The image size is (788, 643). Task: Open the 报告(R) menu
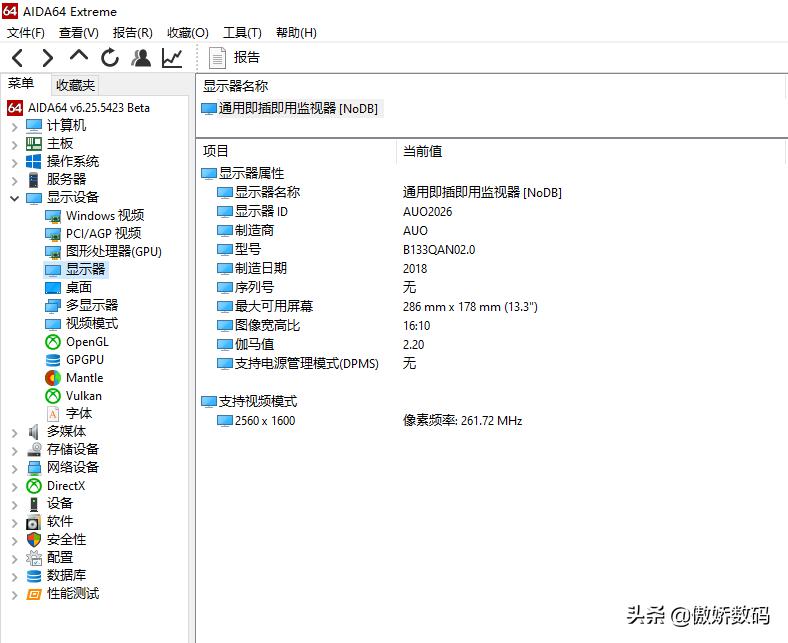pos(133,33)
